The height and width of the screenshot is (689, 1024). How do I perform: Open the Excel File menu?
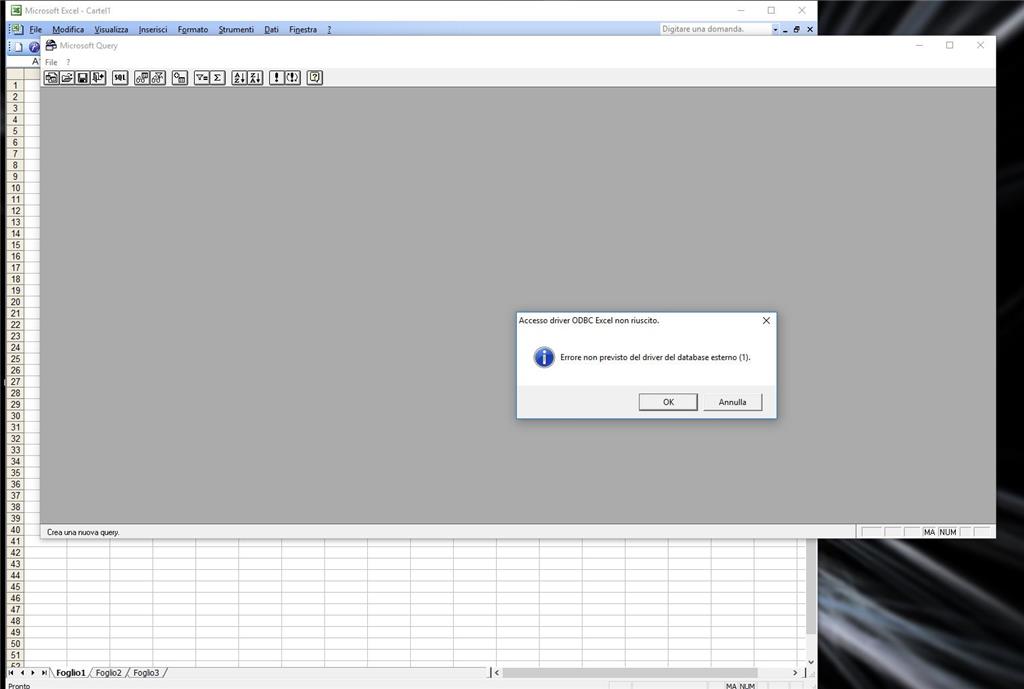click(x=35, y=29)
